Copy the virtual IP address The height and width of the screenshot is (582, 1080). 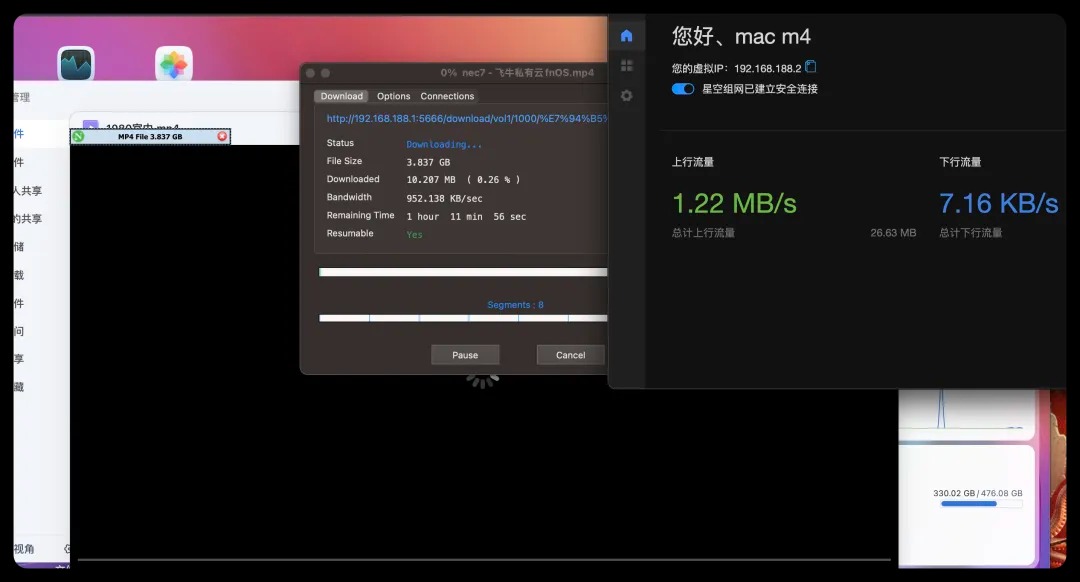[811, 67]
